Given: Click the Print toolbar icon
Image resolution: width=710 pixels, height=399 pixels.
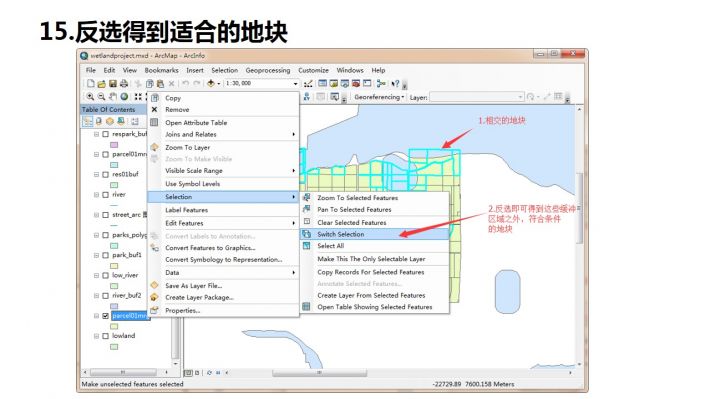Looking at the screenshot, I should [x=124, y=83].
